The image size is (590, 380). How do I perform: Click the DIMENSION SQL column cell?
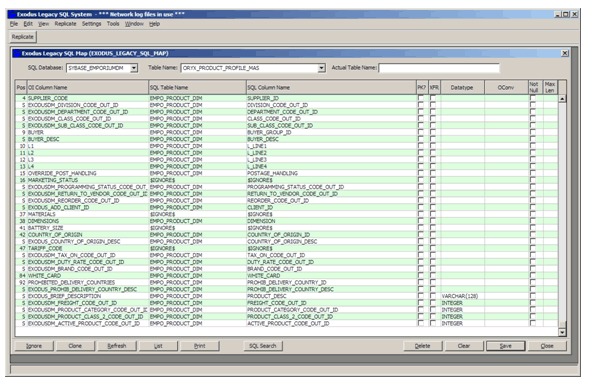(331, 221)
